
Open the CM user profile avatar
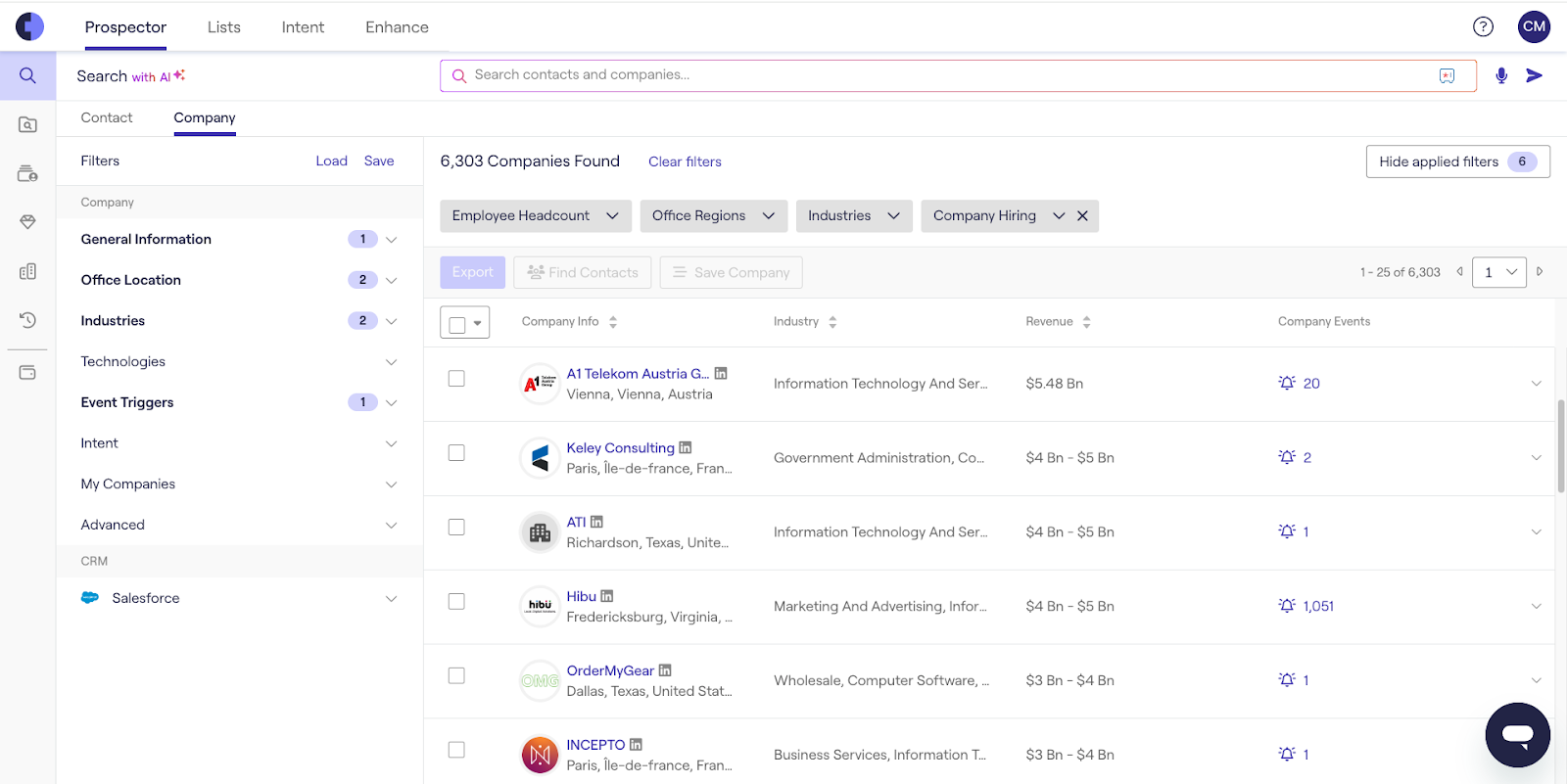1534,26
